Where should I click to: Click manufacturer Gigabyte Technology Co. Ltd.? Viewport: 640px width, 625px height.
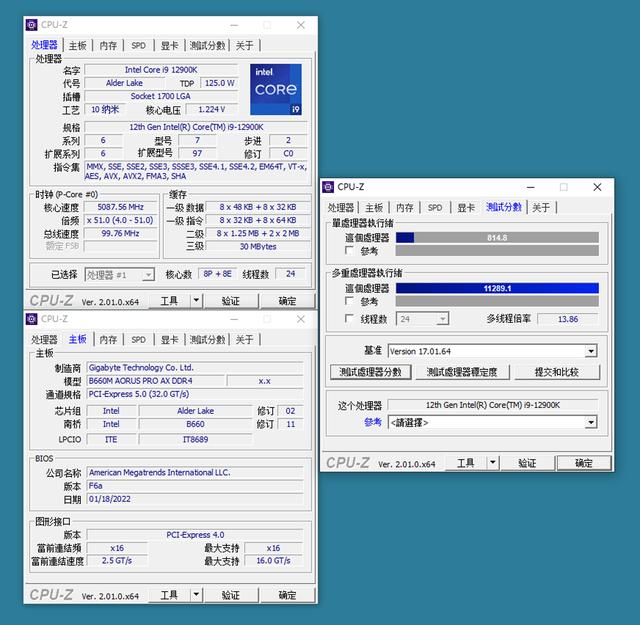tap(195, 367)
